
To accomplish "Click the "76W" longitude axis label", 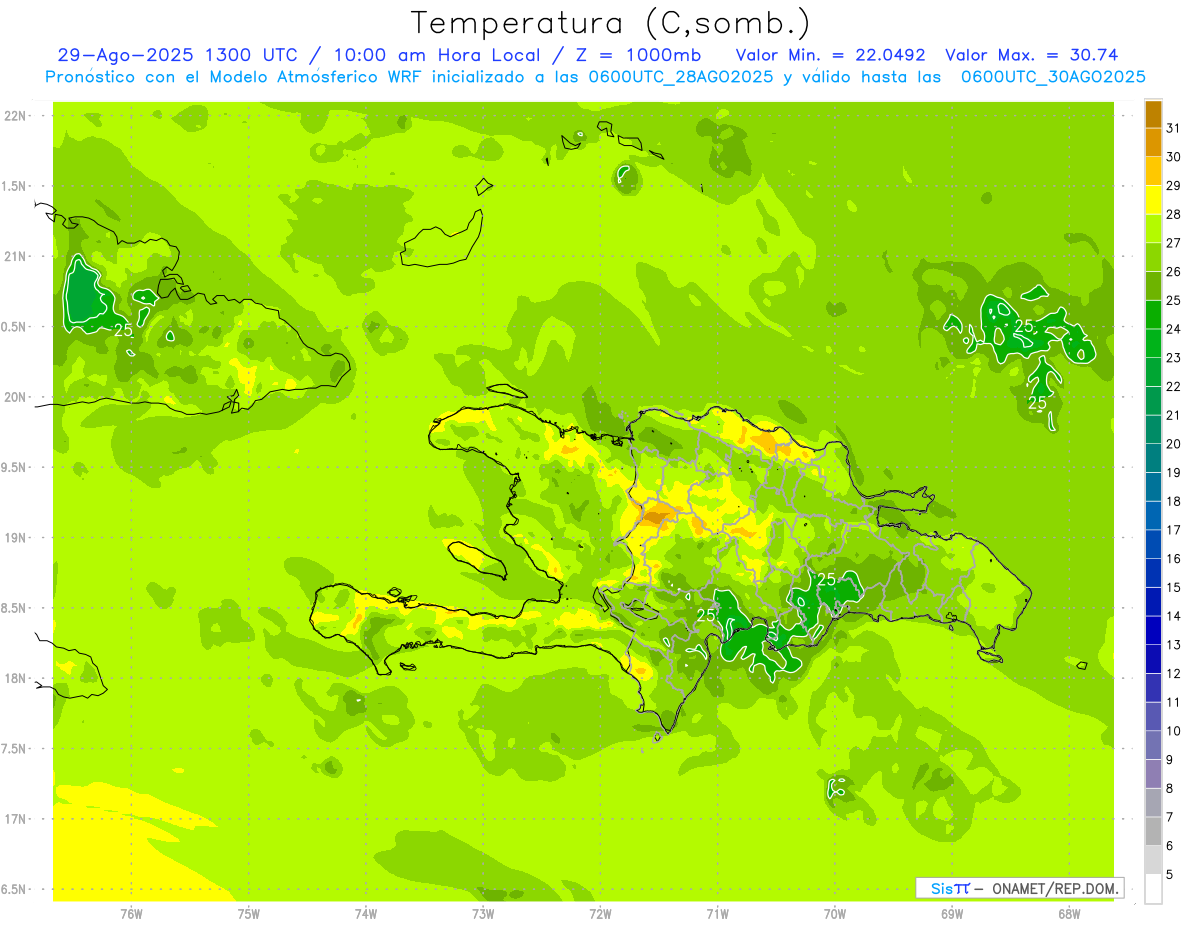I will click(131, 913).
